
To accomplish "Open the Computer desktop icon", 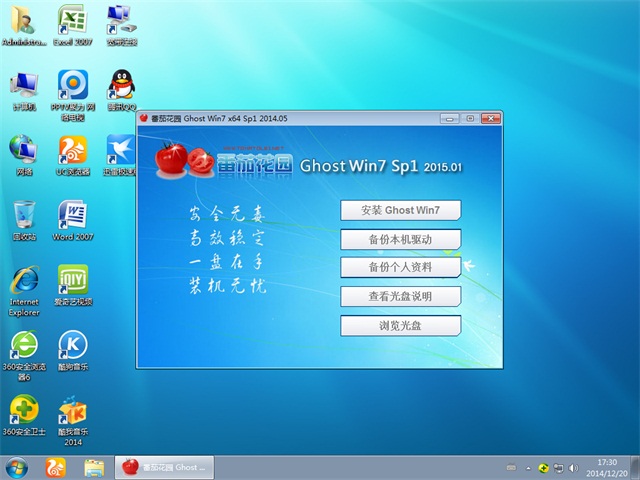I will pos(24,86).
